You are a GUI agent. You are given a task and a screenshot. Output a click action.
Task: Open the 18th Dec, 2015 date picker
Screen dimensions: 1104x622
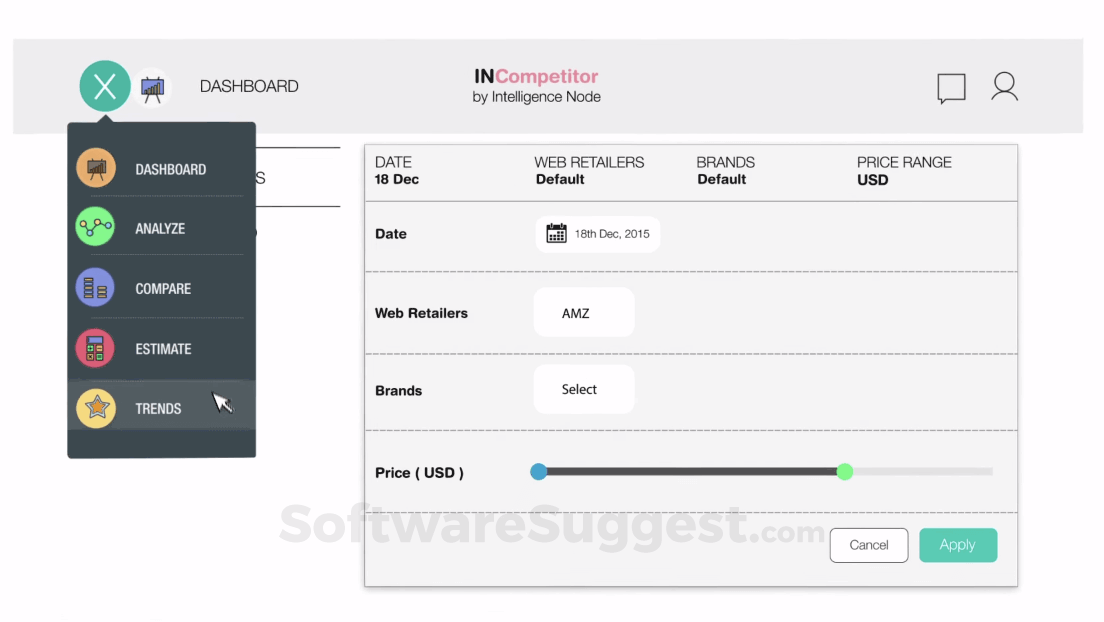coord(598,234)
